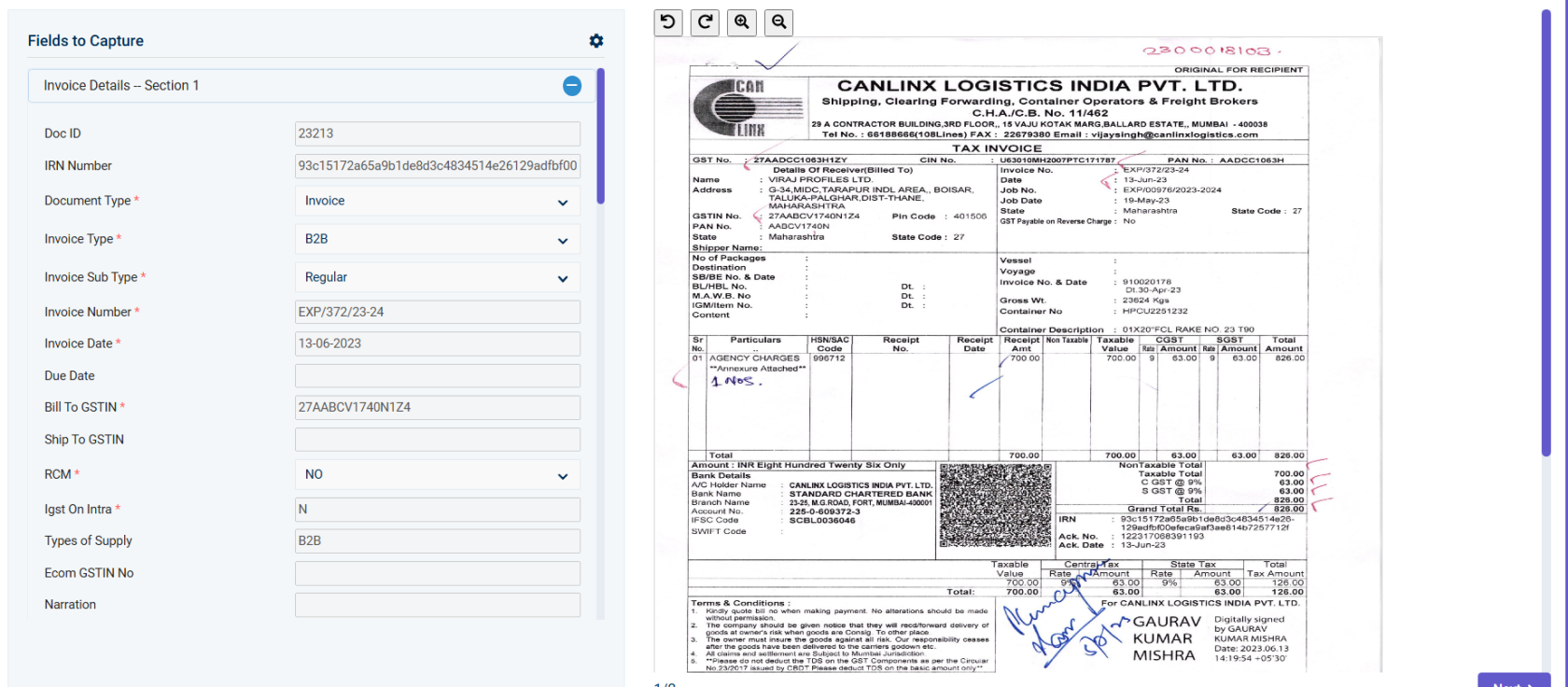Viewport: 1568px width, 687px height.
Task: Click the rotate left icon above the invoice
Action: [668, 22]
